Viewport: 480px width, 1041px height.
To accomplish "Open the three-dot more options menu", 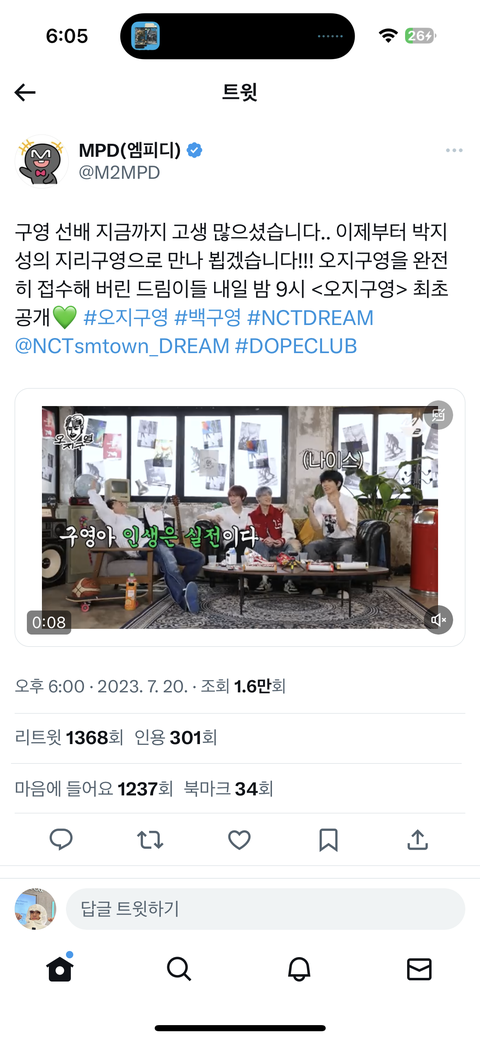I will click(x=454, y=151).
